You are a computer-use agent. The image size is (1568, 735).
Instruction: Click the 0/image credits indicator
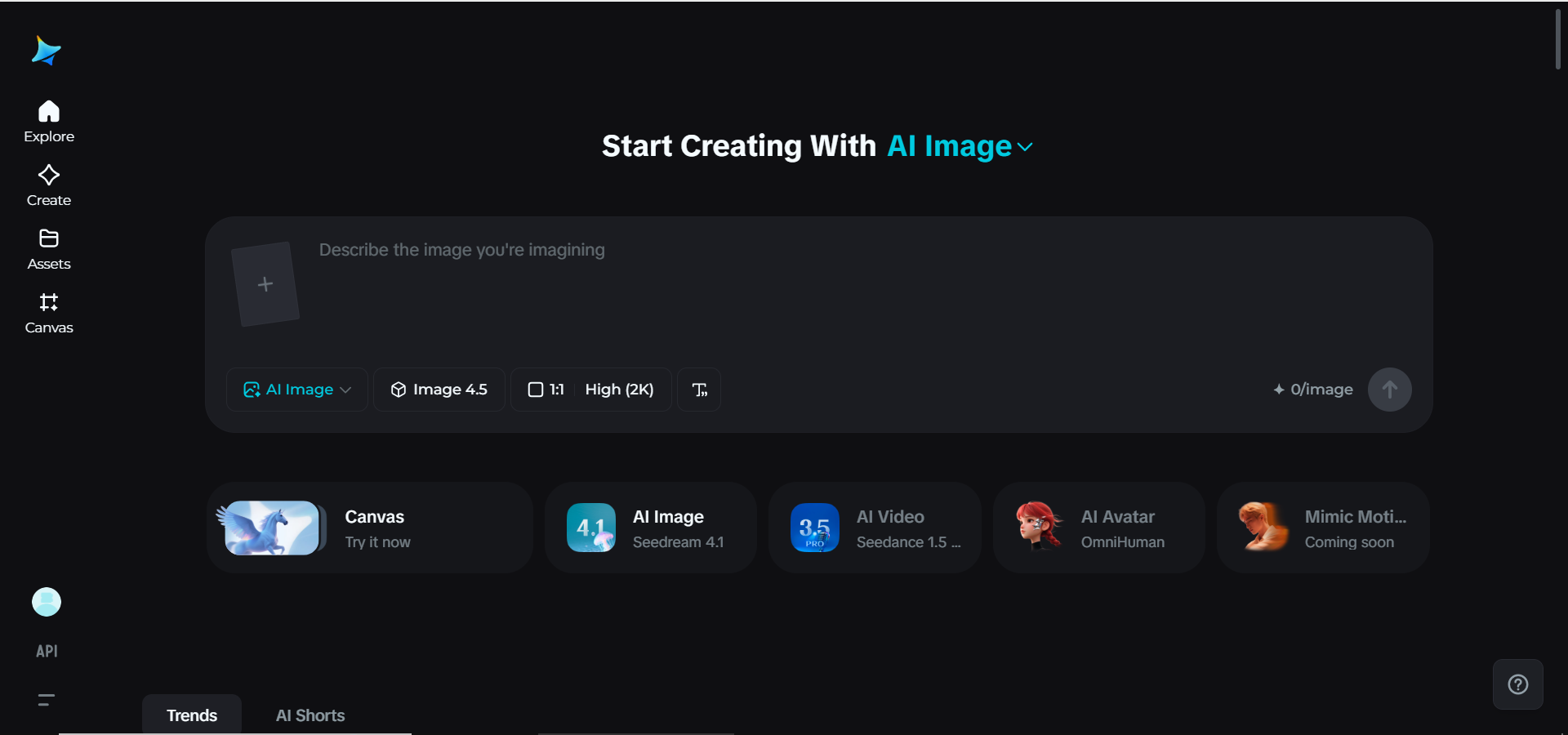(1313, 390)
